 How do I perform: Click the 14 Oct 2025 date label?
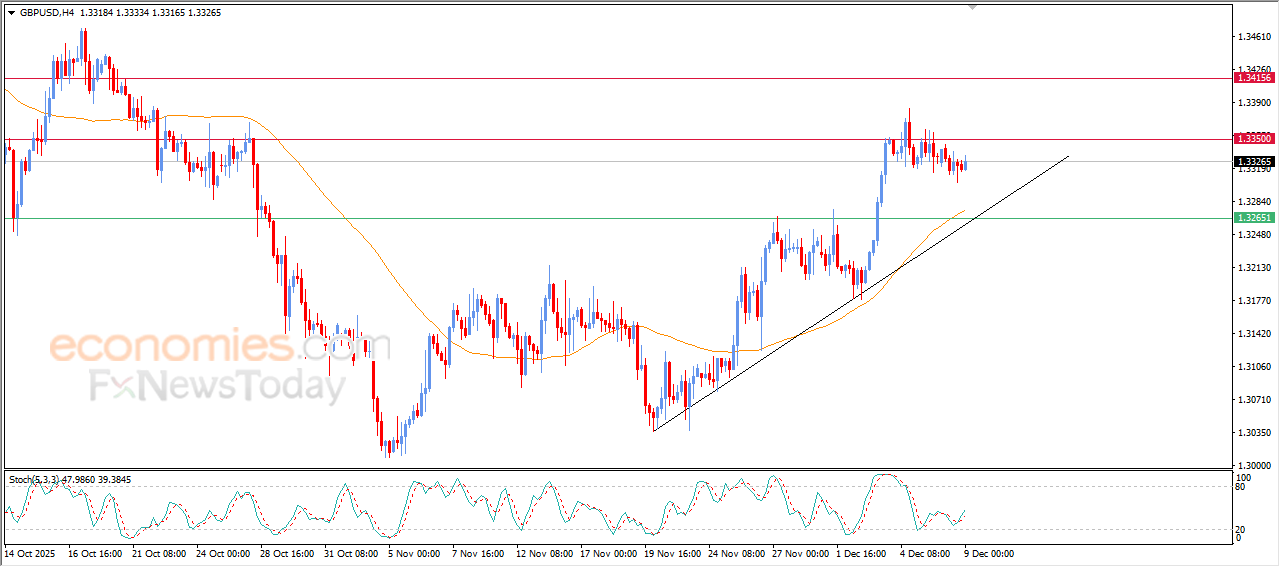click(29, 552)
